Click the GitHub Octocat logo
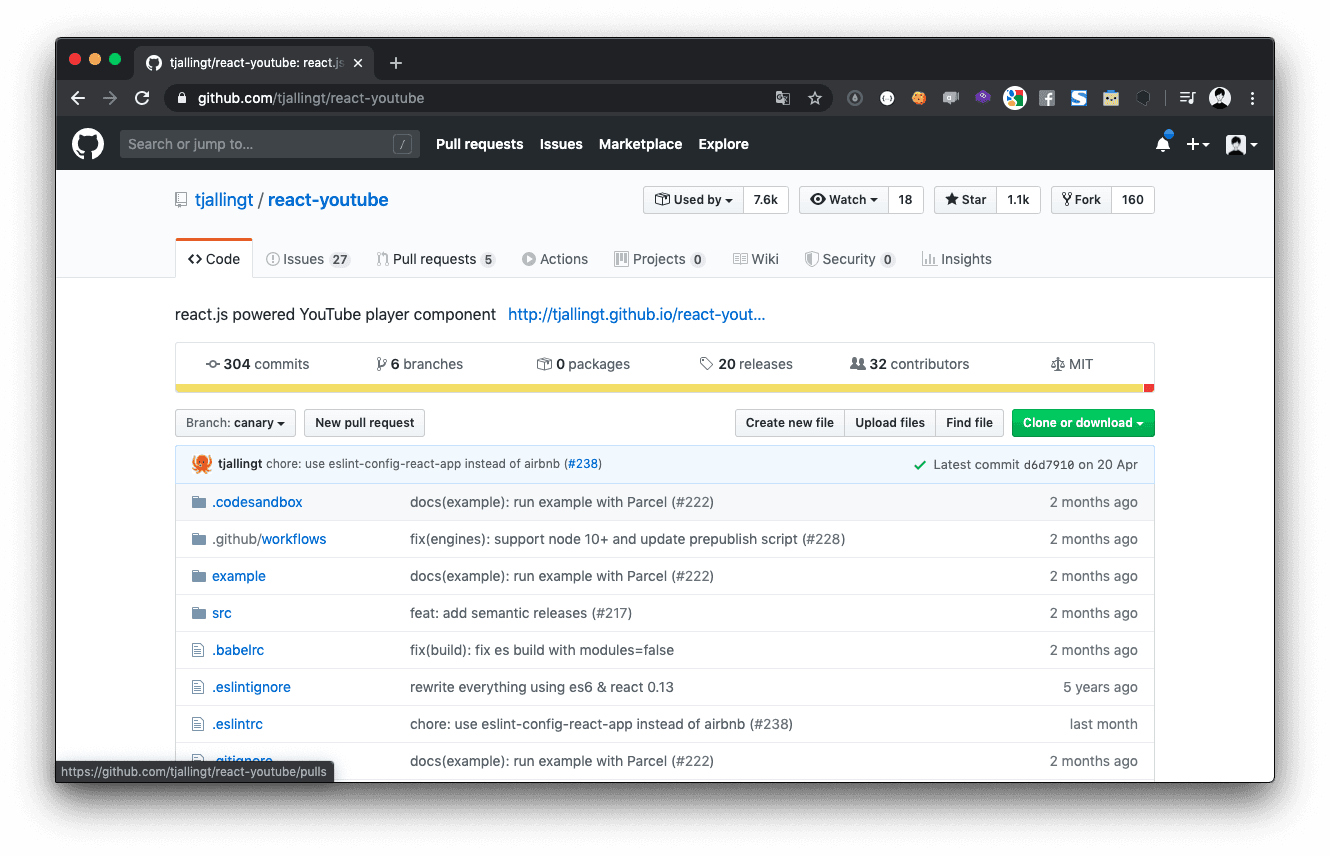 coord(88,144)
